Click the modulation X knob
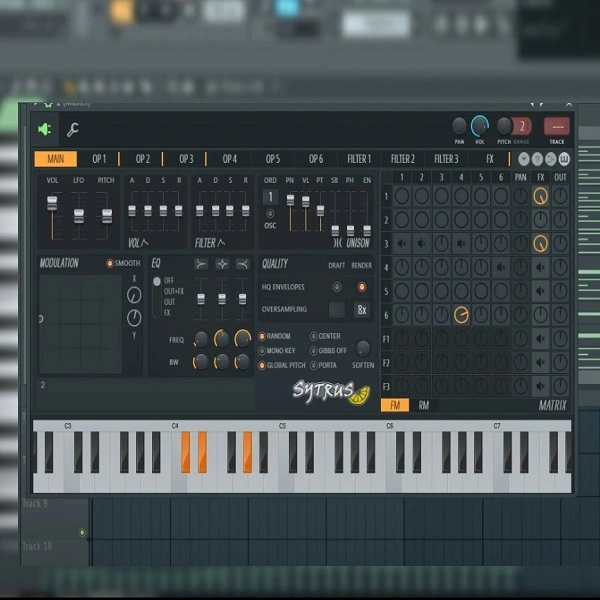This screenshot has height=600, width=600. click(x=134, y=295)
